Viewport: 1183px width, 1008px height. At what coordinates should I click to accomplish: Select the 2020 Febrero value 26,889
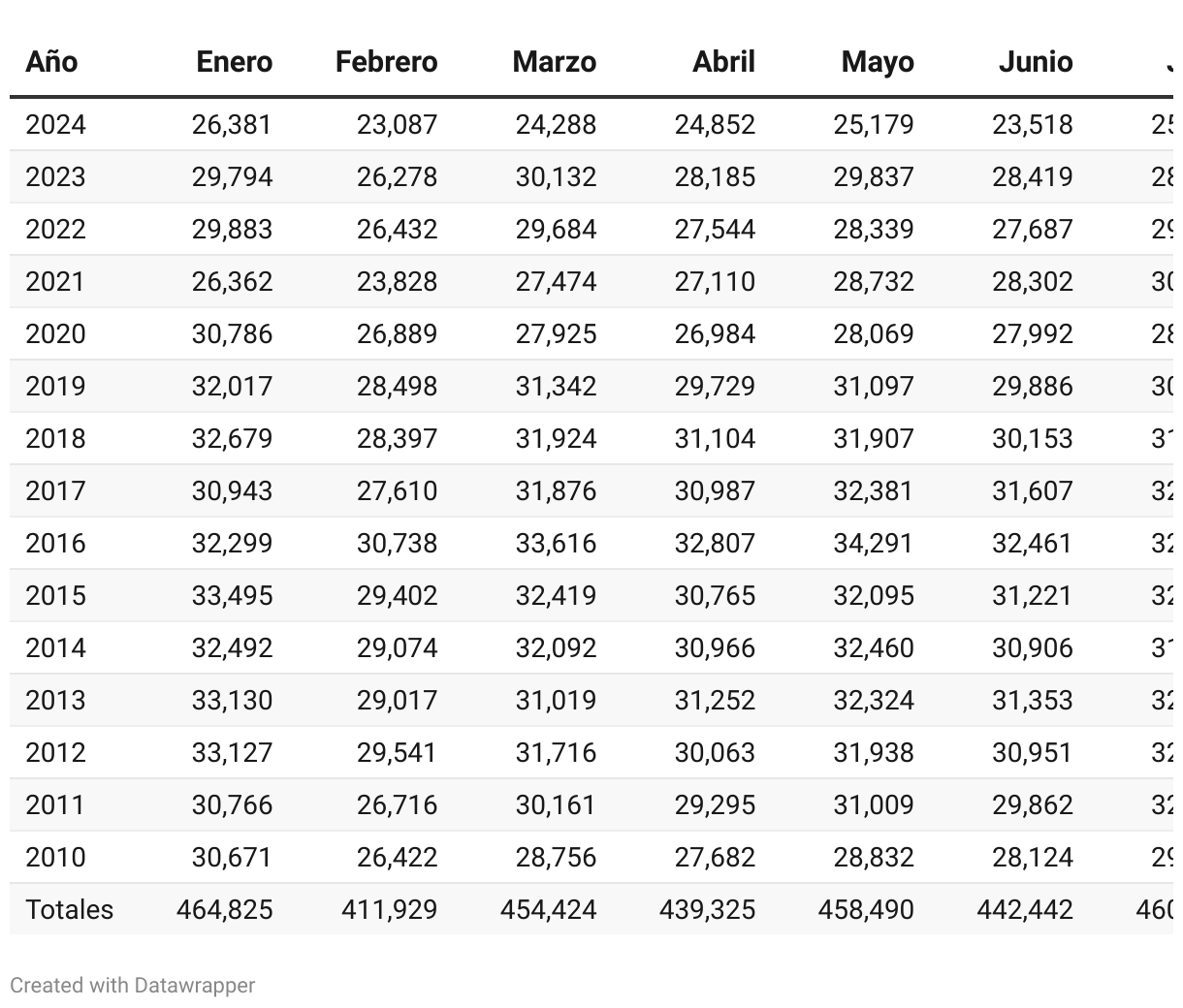click(x=397, y=334)
